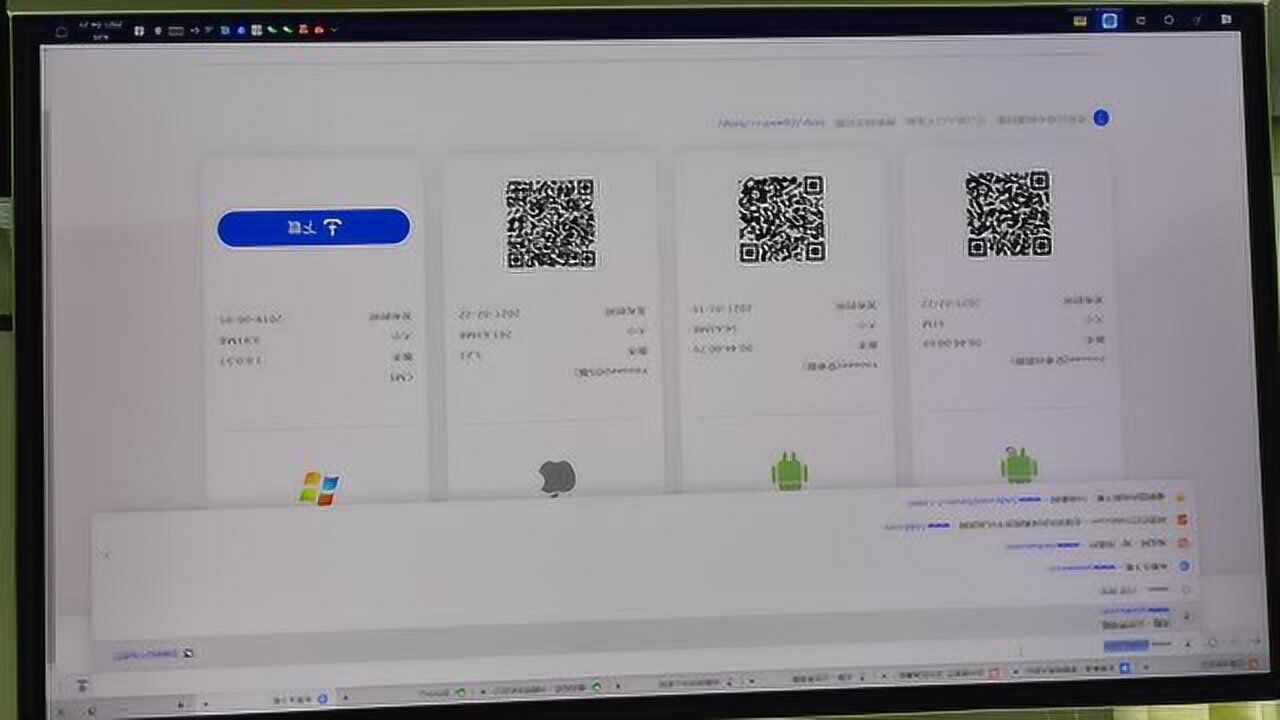
Task: Click the gray Apple logo icon
Action: point(557,478)
